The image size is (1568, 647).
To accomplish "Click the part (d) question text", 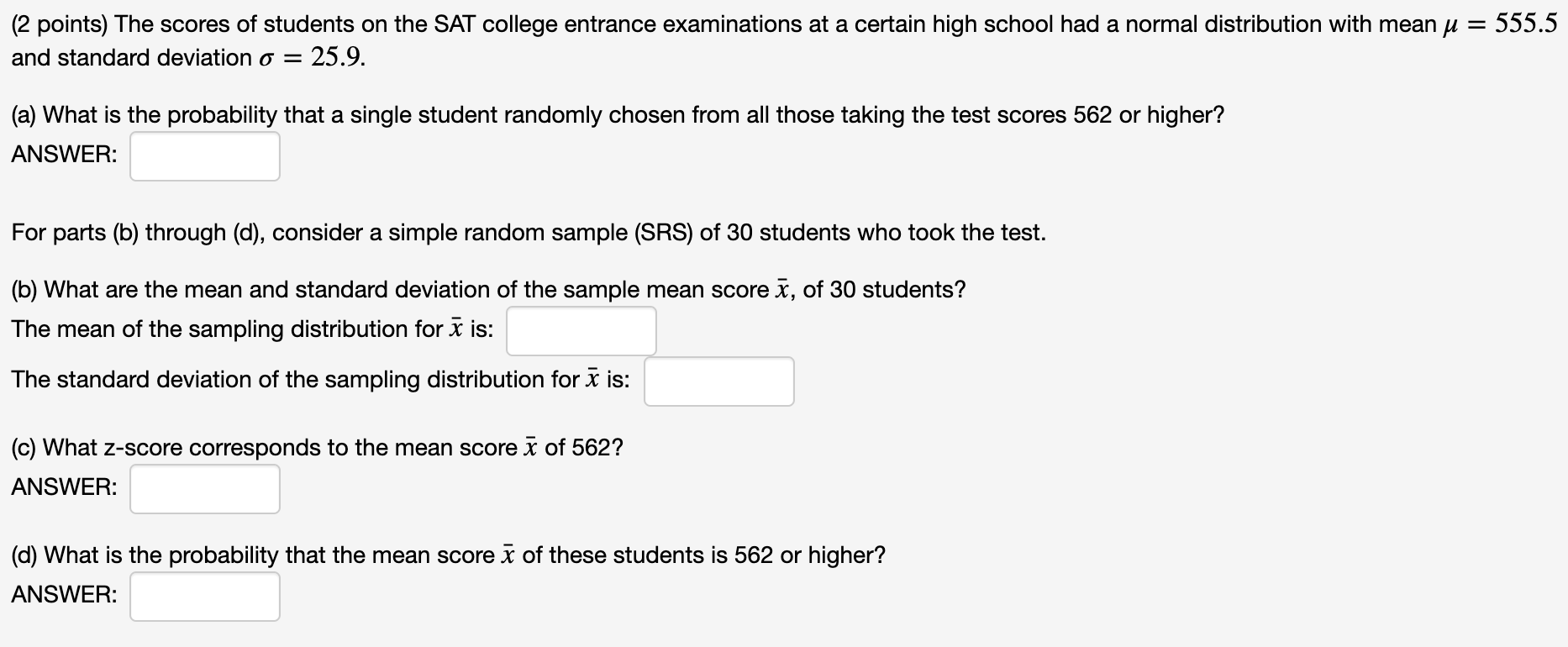I will [448, 555].
